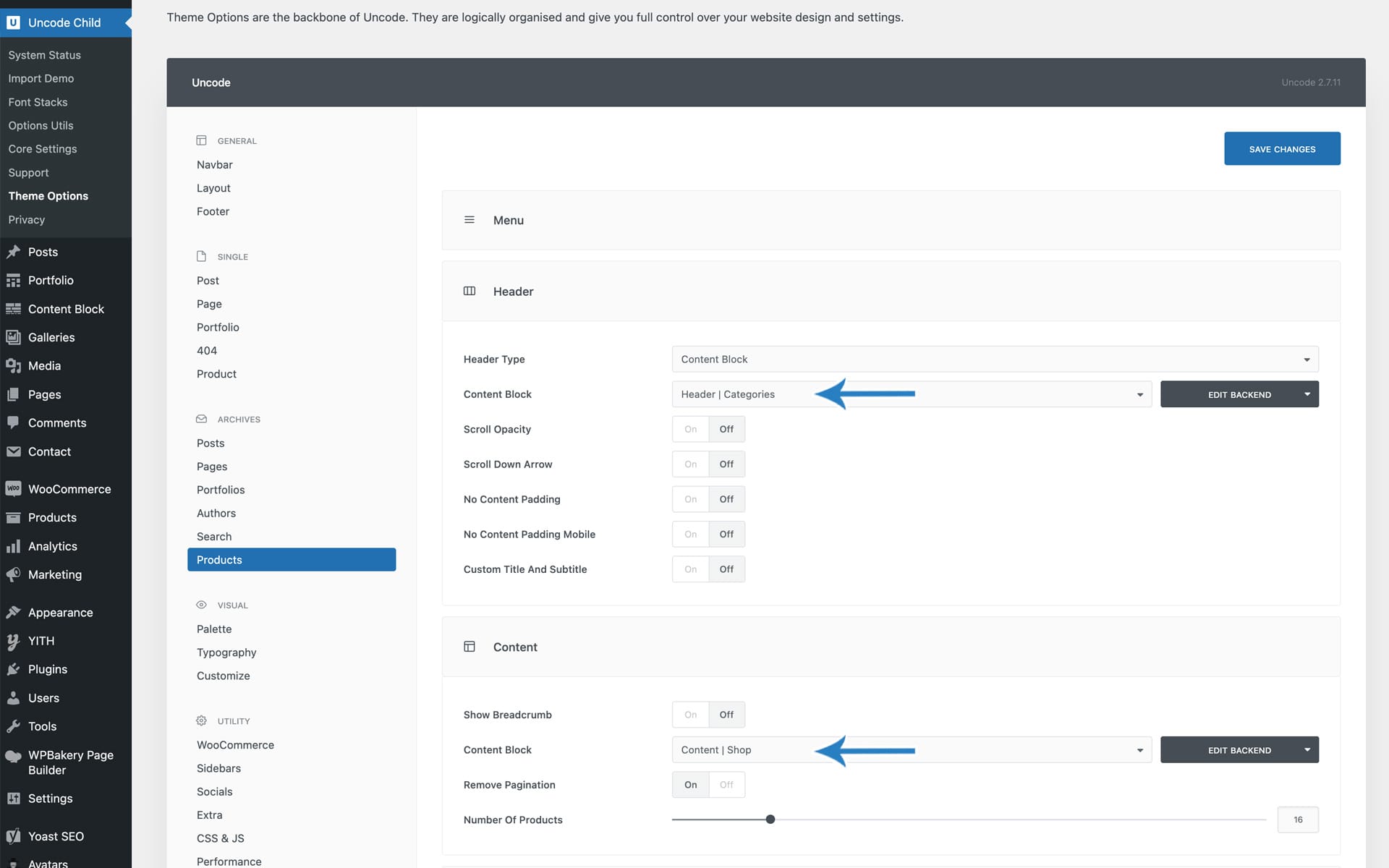Collapse the Header section panel
This screenshot has height=868, width=1389.
(x=891, y=291)
